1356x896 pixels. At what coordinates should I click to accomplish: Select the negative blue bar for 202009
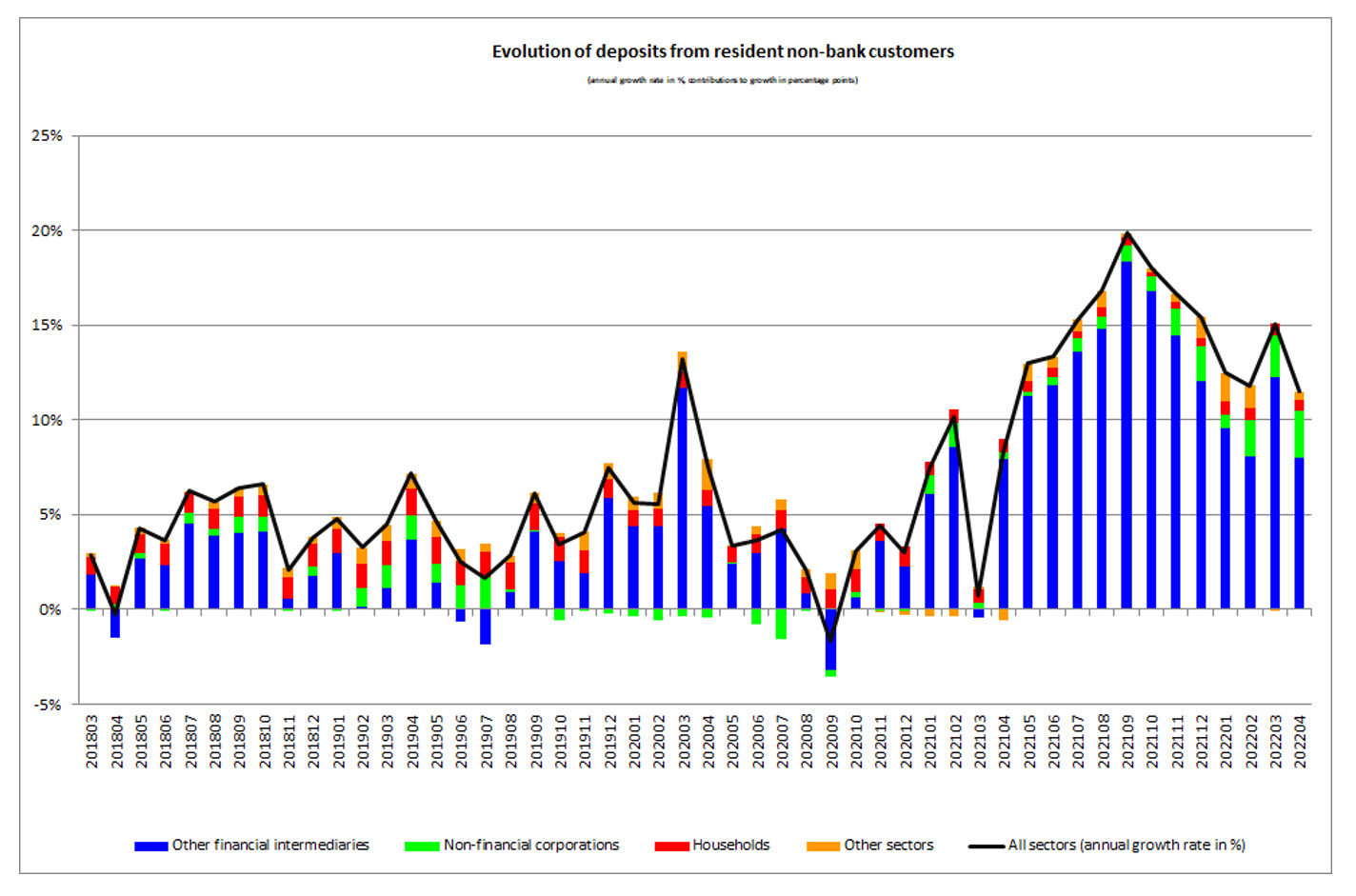pos(830,640)
